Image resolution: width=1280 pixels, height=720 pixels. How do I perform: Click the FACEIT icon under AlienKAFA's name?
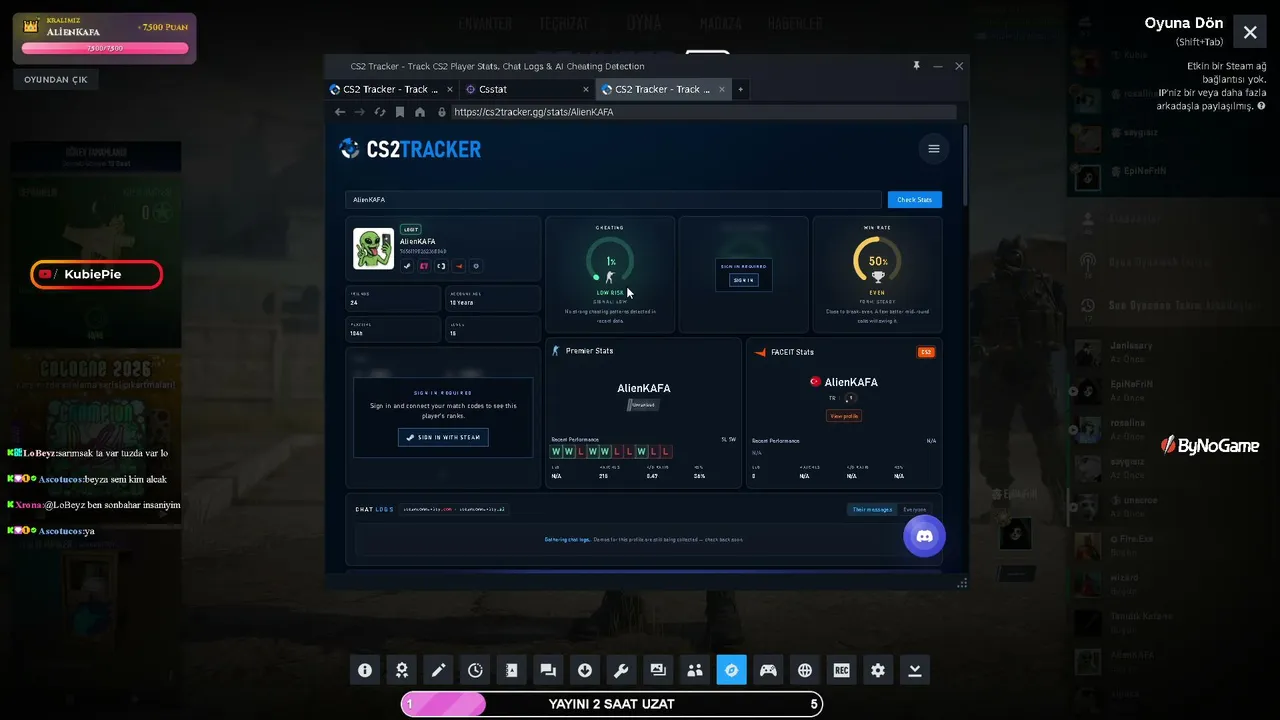pos(459,266)
